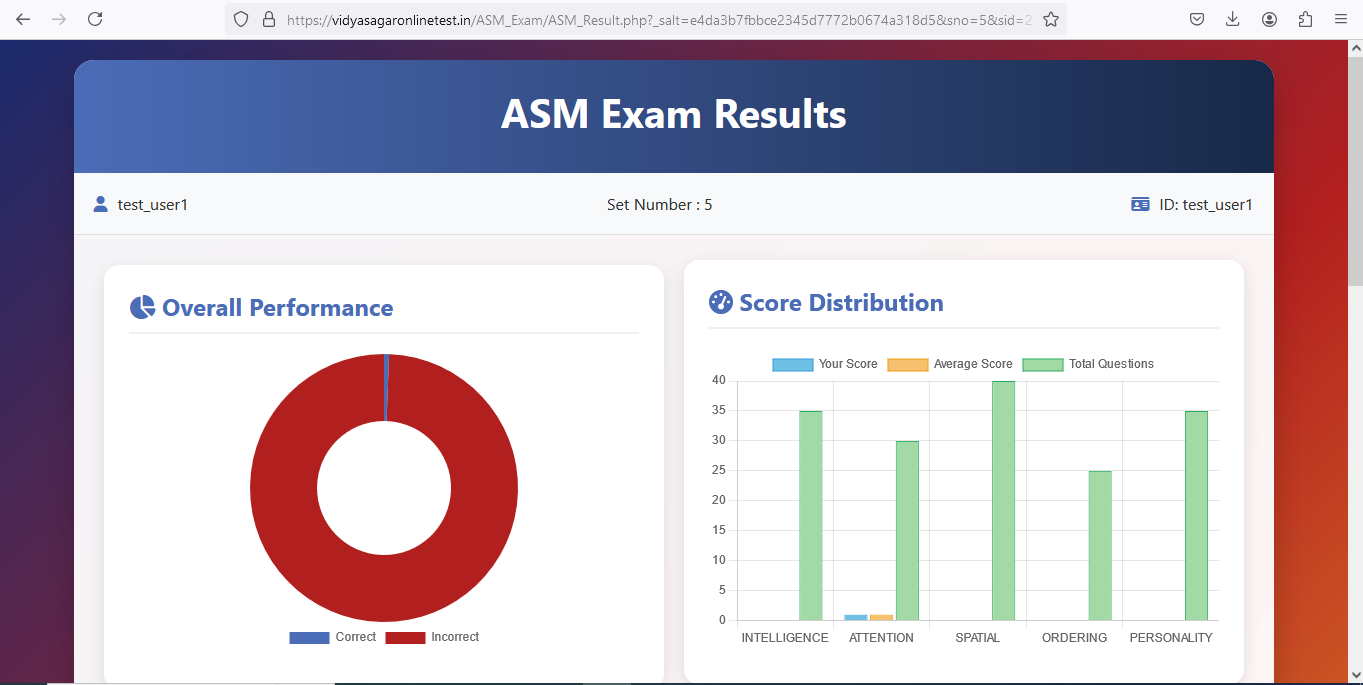
Task: Toggle the Correct legend entry
Action: pos(332,637)
